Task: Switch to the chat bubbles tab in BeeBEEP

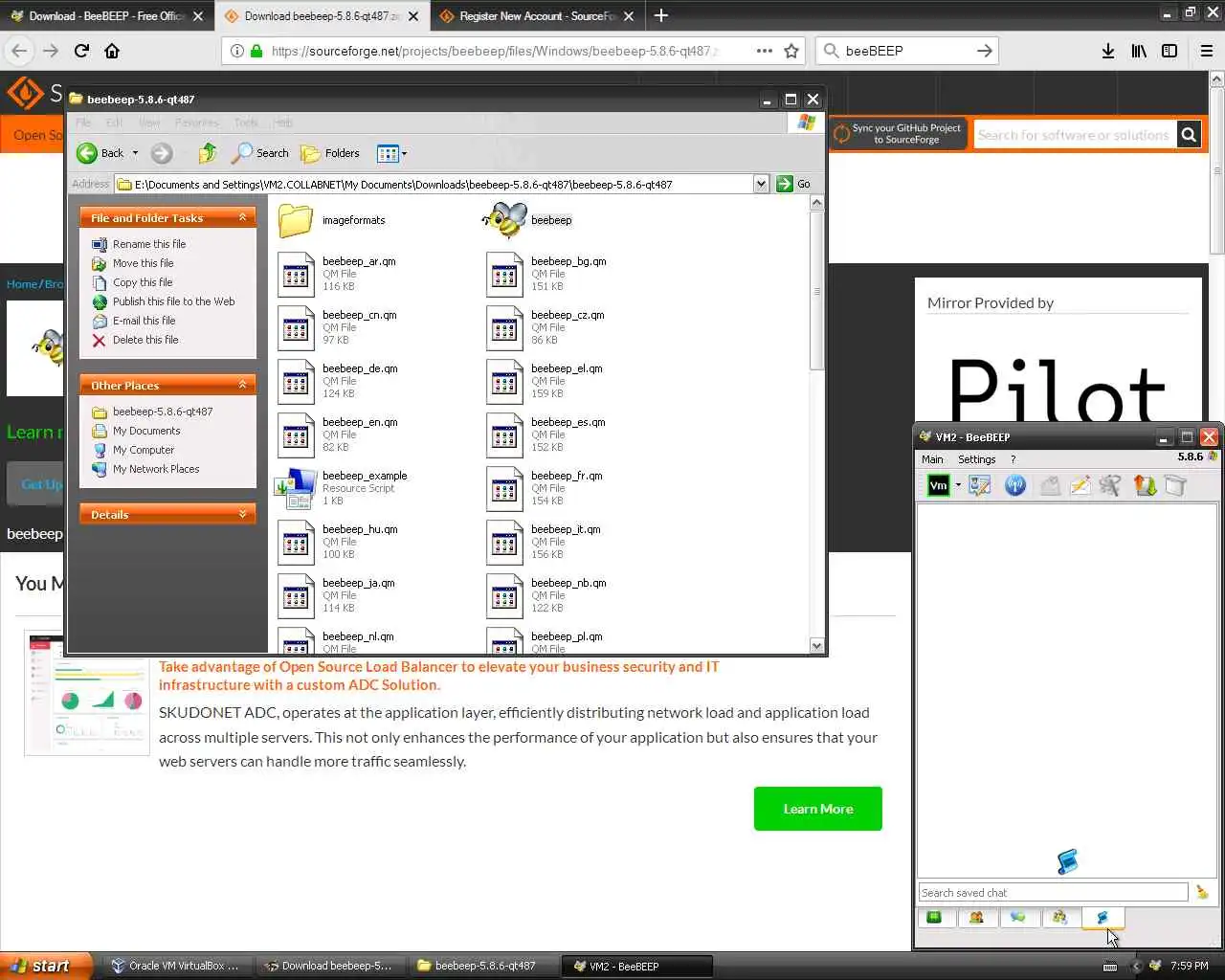Action: tap(1017, 918)
